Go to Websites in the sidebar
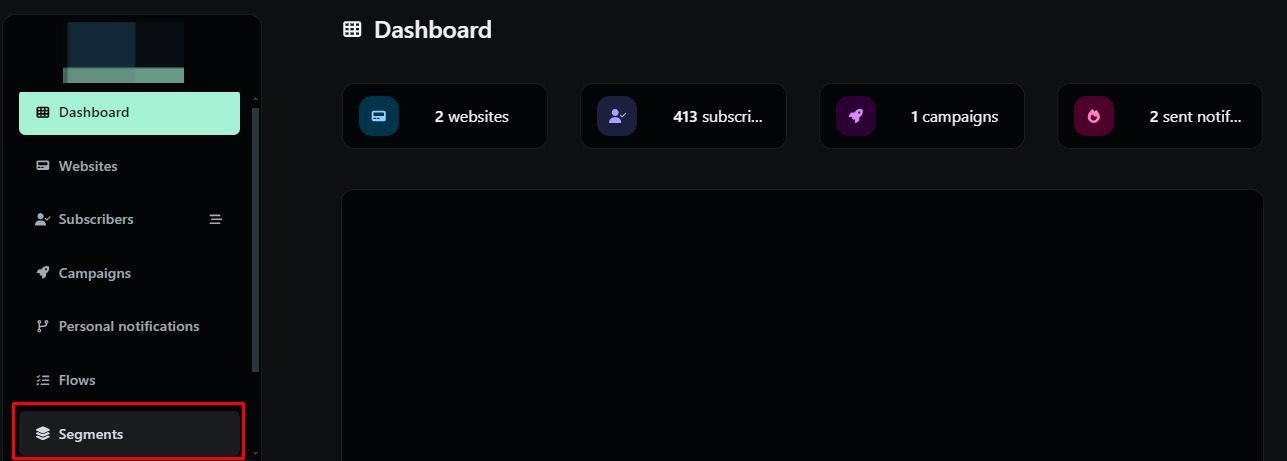 click(88, 166)
